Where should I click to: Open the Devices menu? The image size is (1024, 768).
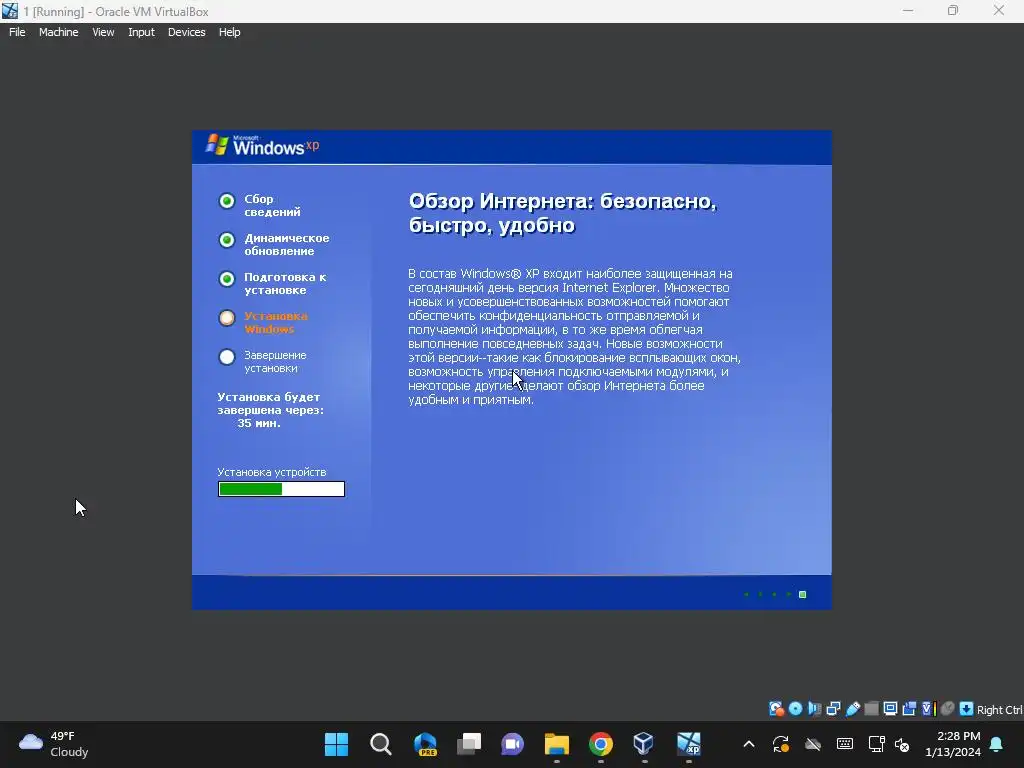[186, 32]
